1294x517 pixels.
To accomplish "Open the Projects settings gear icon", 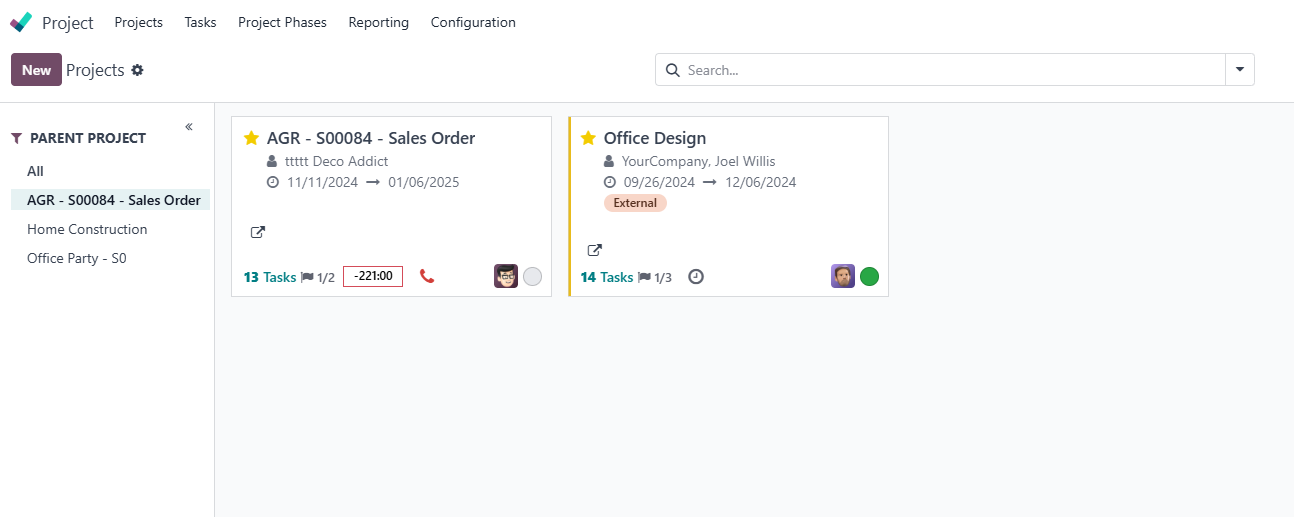I will tap(138, 70).
